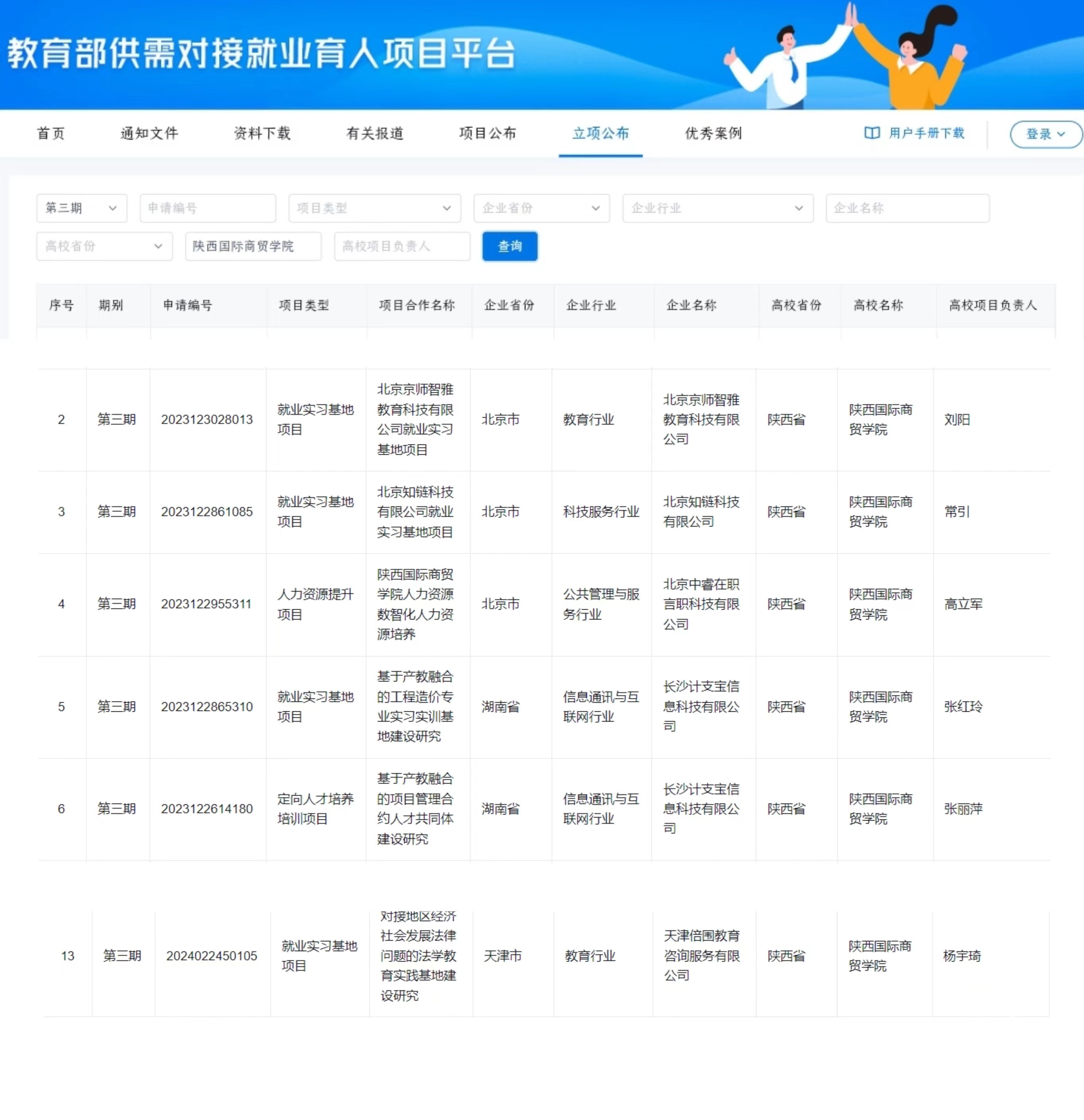Click the 企业名称 input field
Screen dimensions: 1084x1120
[x=907, y=208]
